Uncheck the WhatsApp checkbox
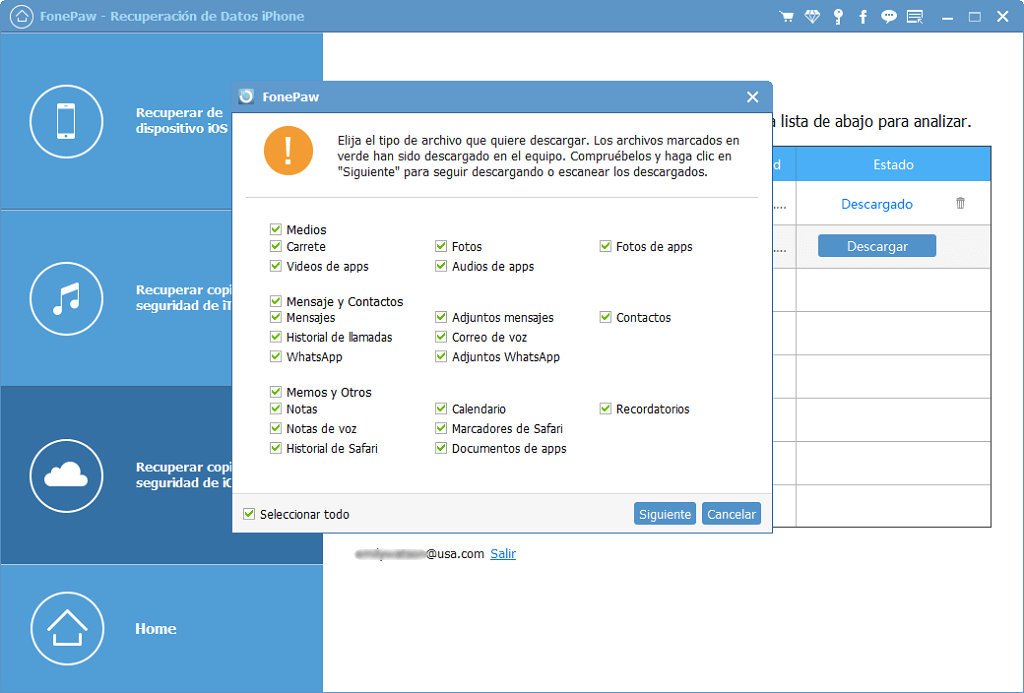Image resolution: width=1024 pixels, height=693 pixels. pyautogui.click(x=276, y=357)
